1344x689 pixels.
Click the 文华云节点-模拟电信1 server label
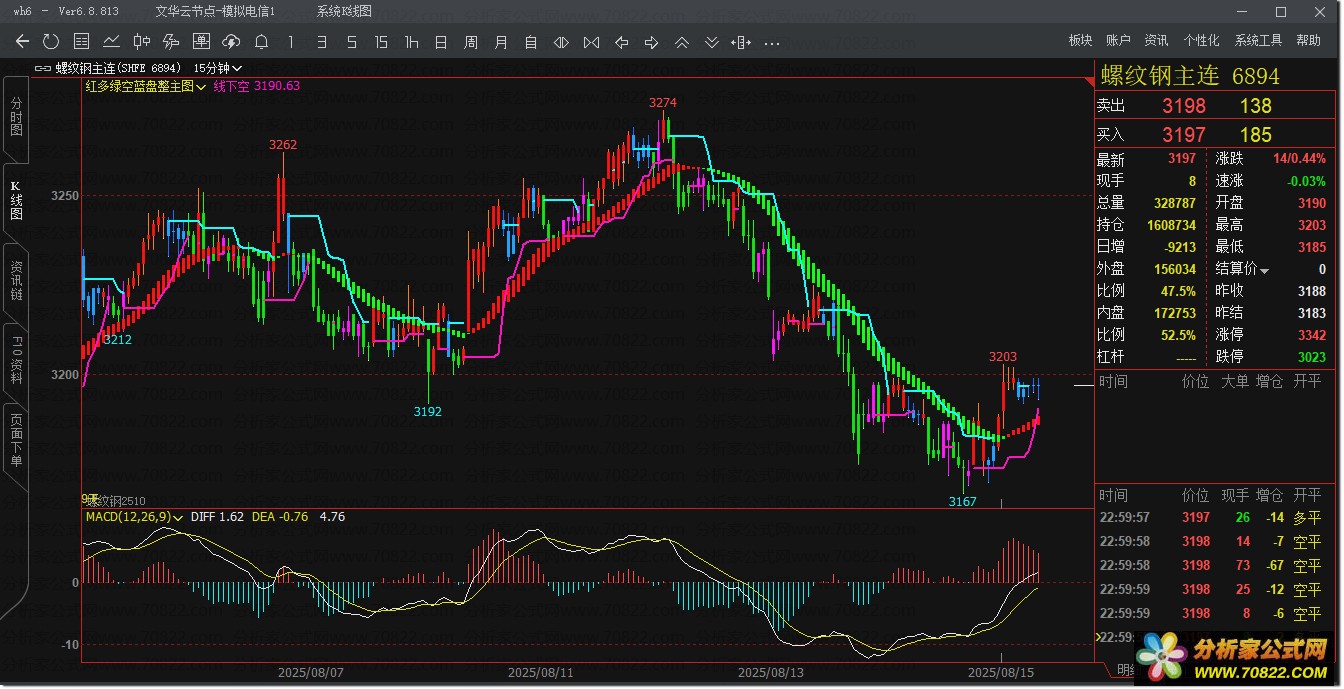(215, 11)
